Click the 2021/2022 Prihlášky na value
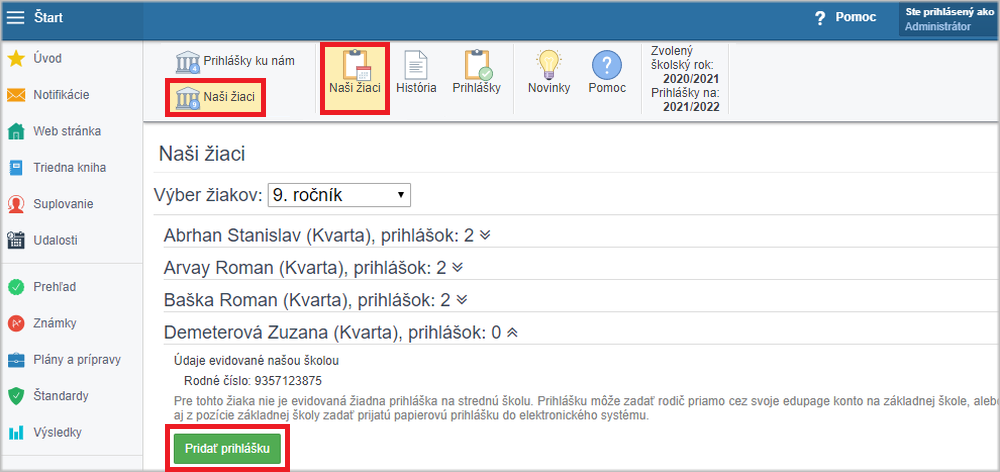The image size is (1000, 472). (691, 107)
